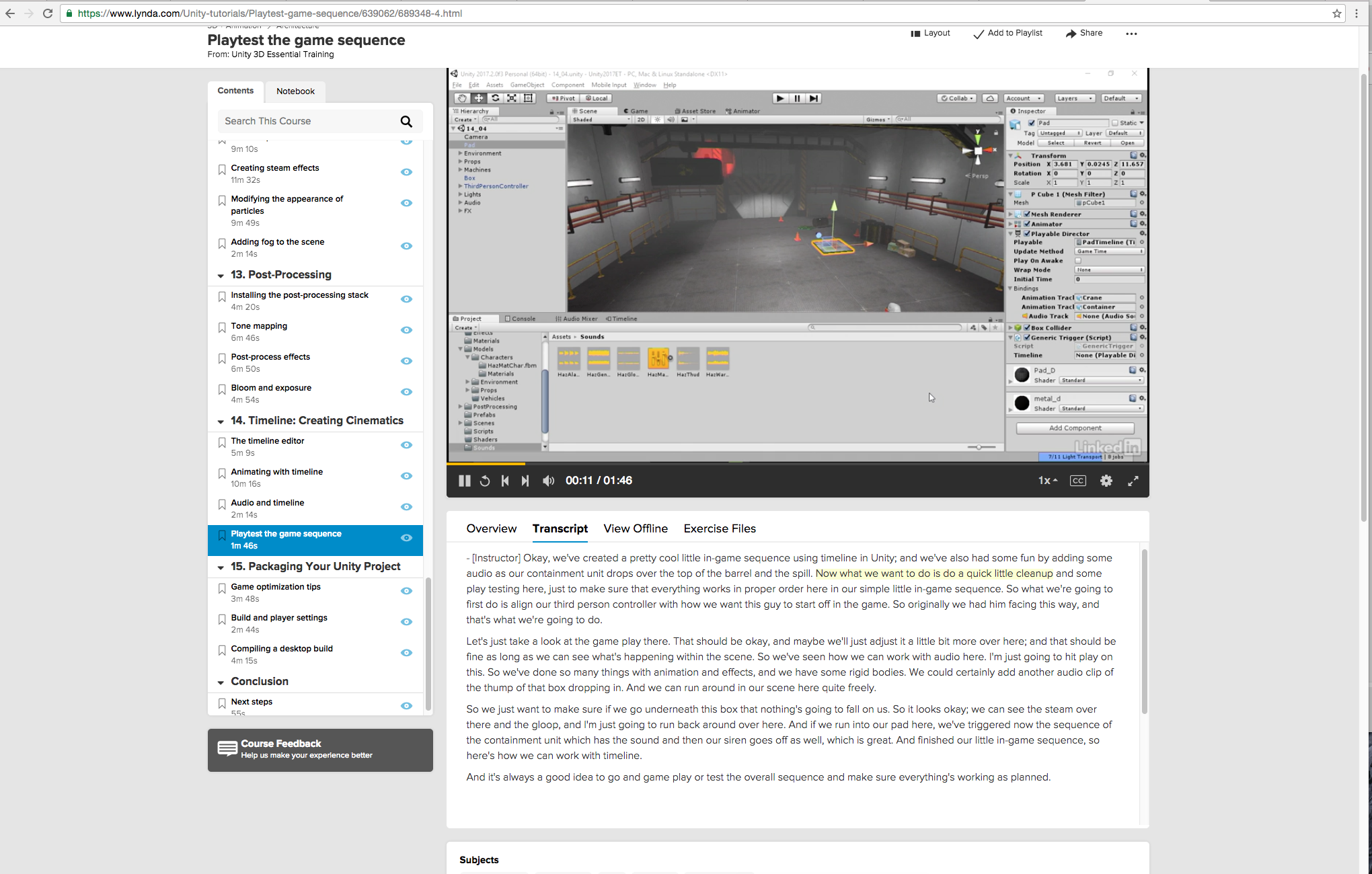Skip to next video
1372x874 pixels.
point(525,481)
